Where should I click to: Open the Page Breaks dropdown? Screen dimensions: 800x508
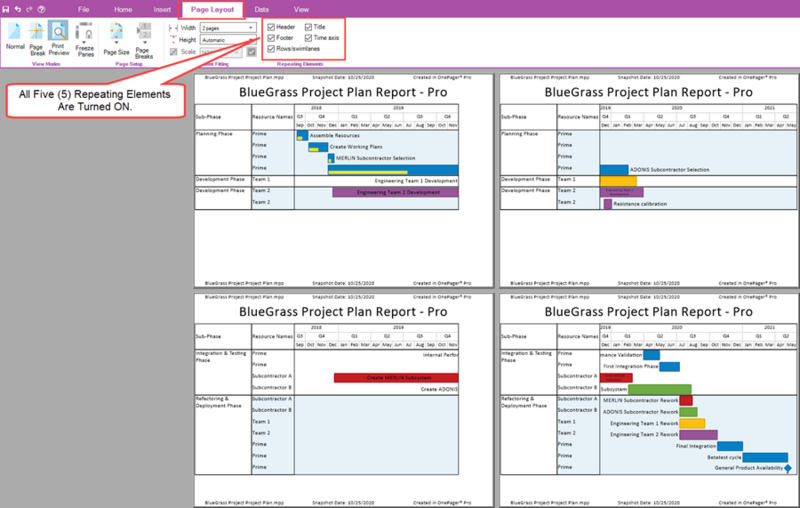click(144, 41)
